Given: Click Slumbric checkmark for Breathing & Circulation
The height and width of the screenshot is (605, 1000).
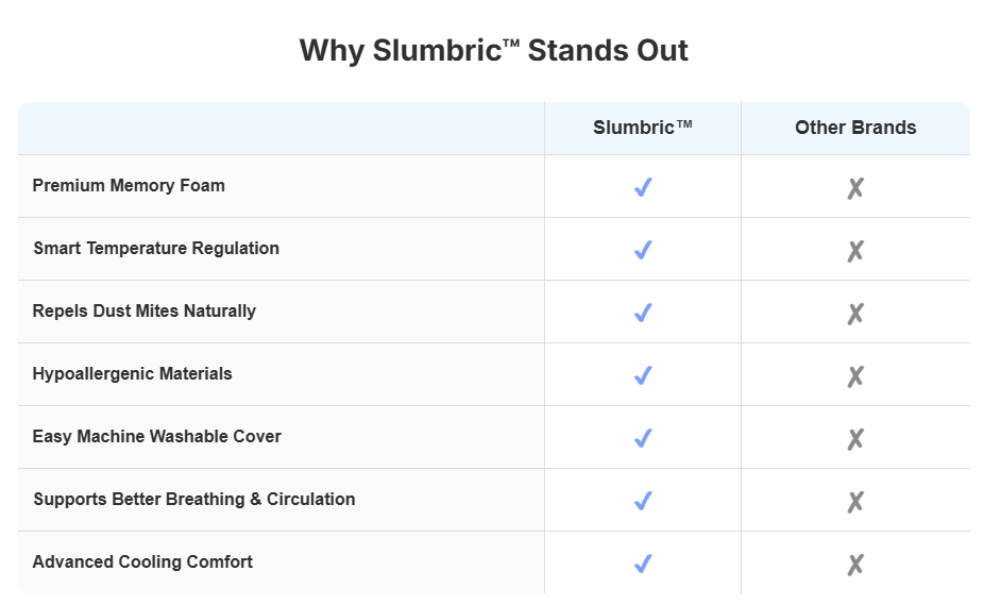Looking at the screenshot, I should [643, 501].
